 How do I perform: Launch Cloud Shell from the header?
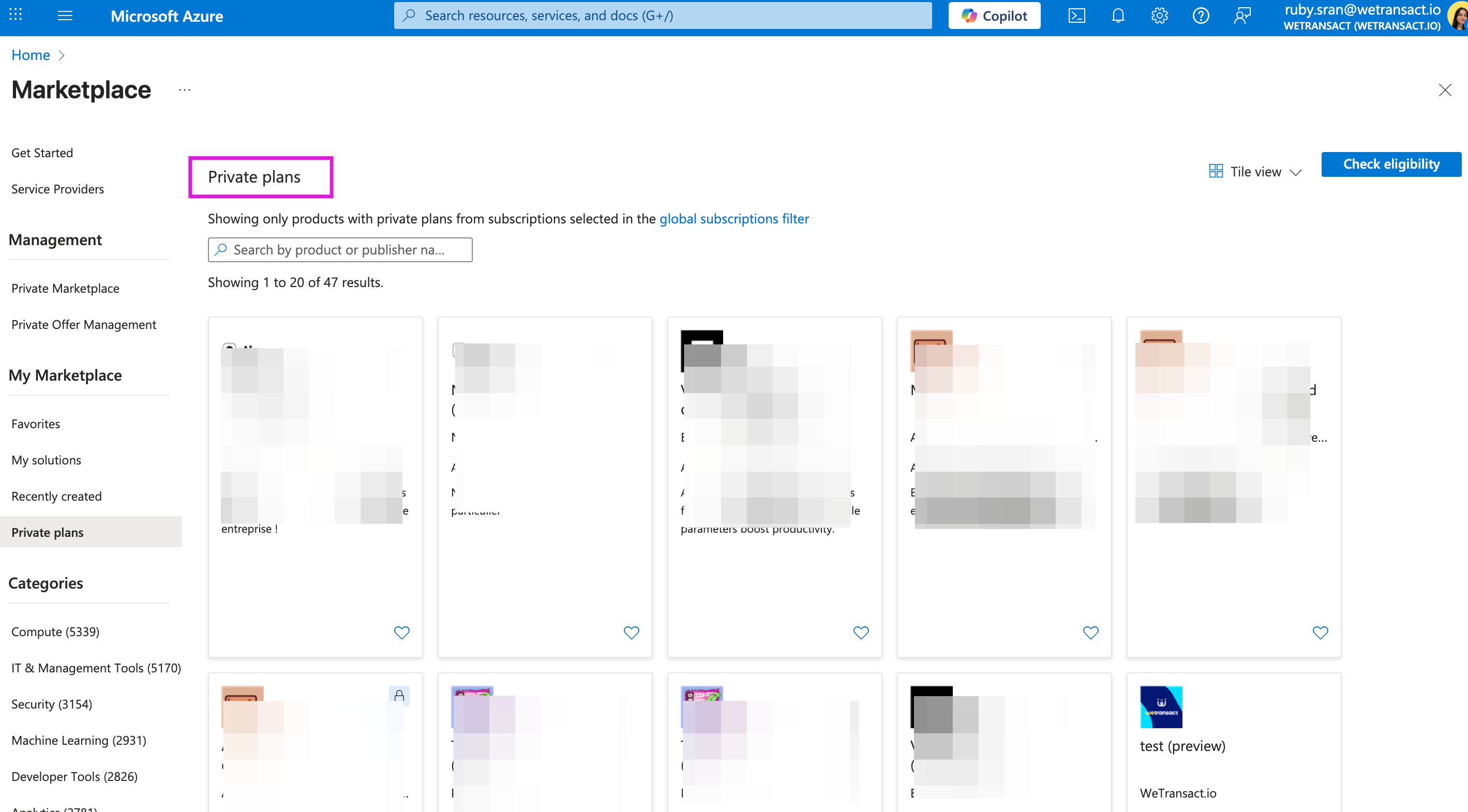coord(1076,16)
